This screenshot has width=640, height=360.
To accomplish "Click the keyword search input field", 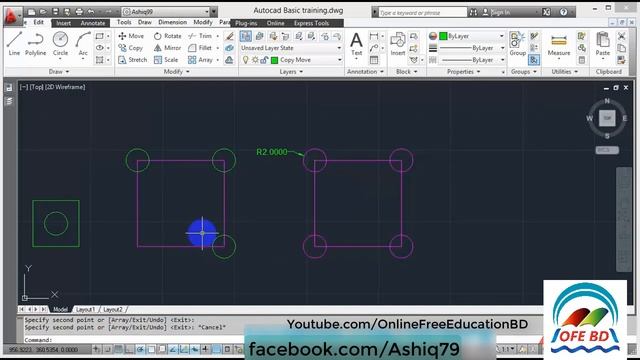I will [x=422, y=13].
